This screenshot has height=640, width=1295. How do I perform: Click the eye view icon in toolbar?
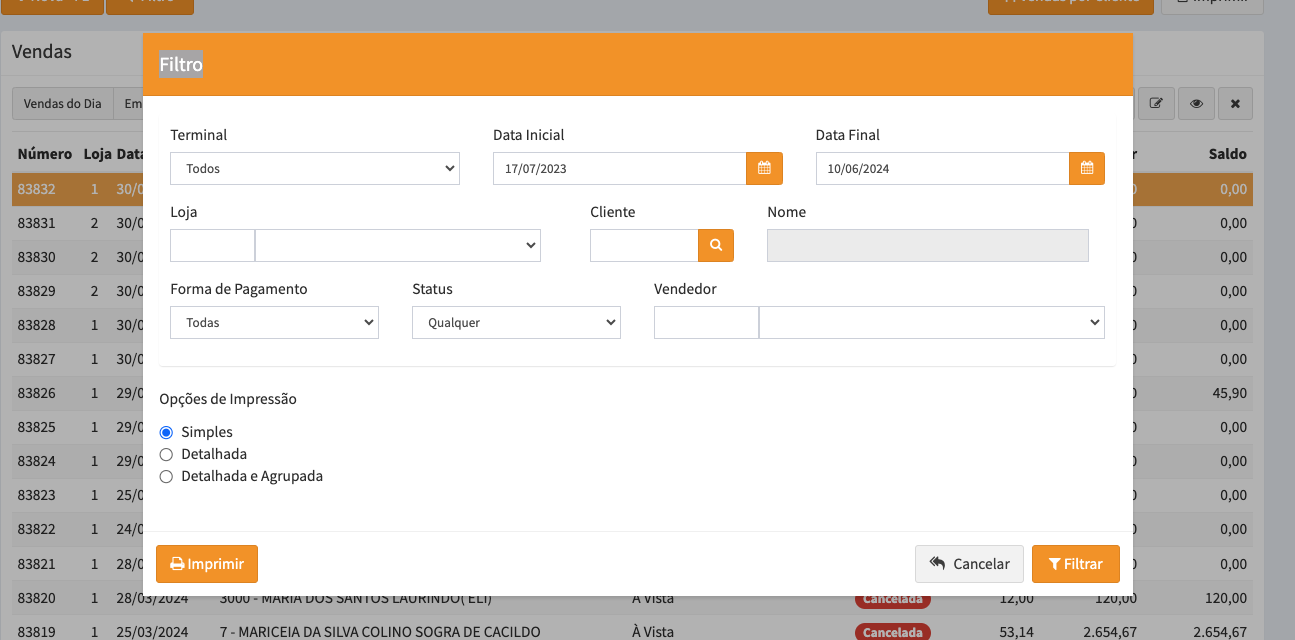(1196, 103)
